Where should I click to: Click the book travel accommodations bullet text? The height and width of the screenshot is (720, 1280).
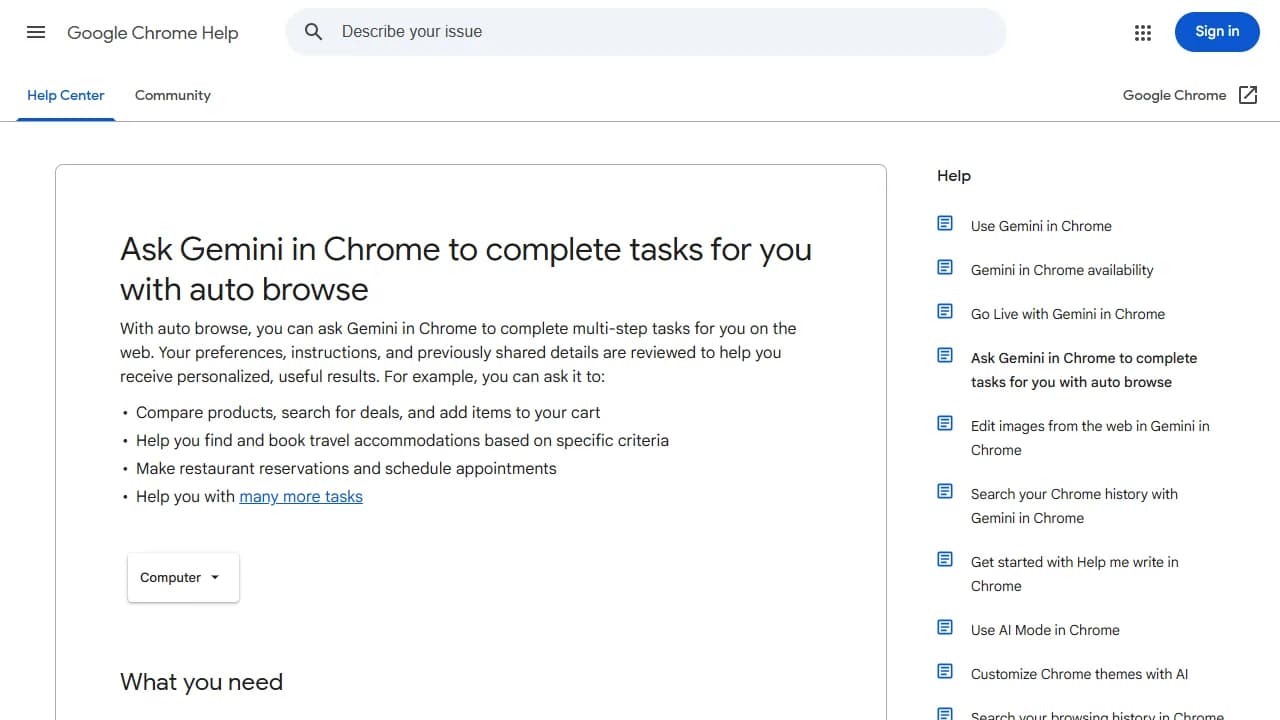pos(402,440)
